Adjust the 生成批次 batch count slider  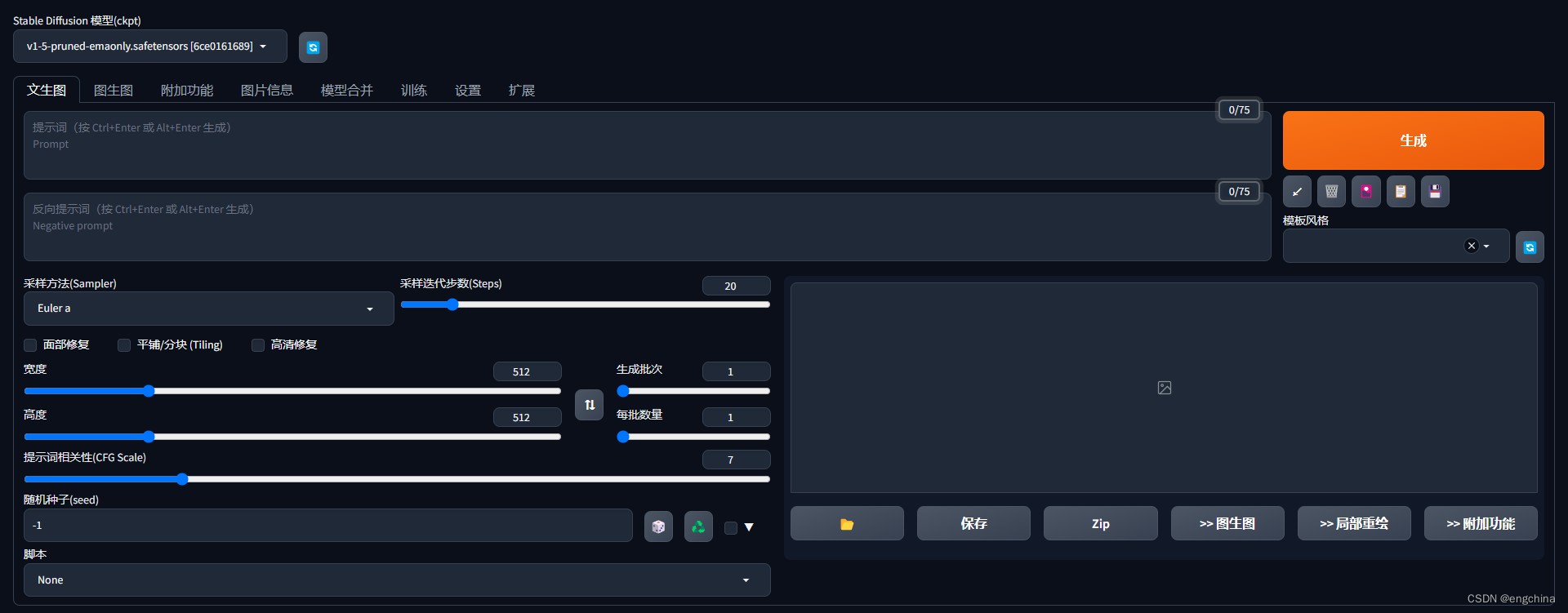693,391
